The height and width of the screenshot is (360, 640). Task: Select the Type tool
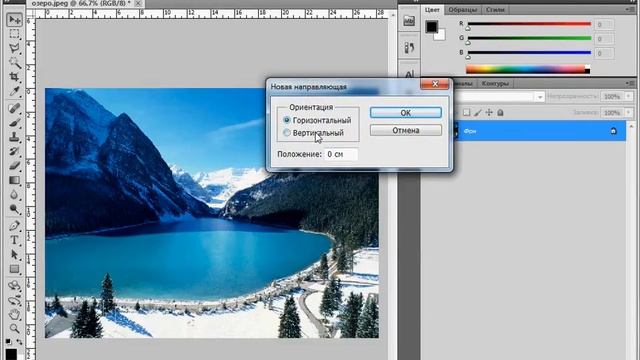pyautogui.click(x=14, y=240)
